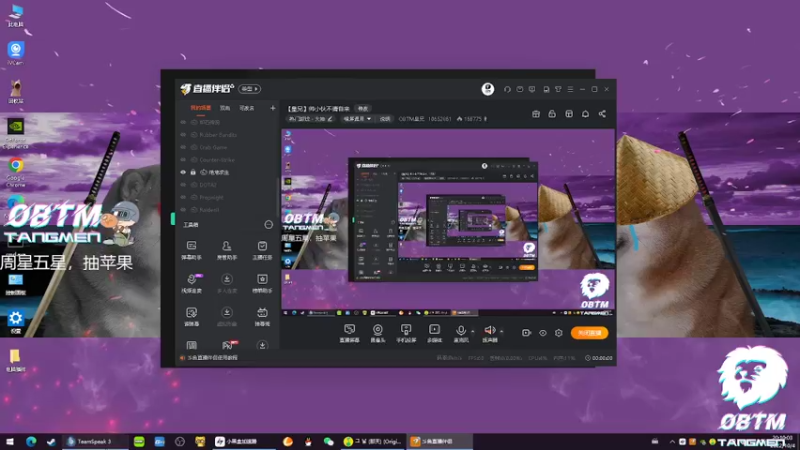800x450 pixels.
Task: Open the hamburger main menu
Action: 570,89
